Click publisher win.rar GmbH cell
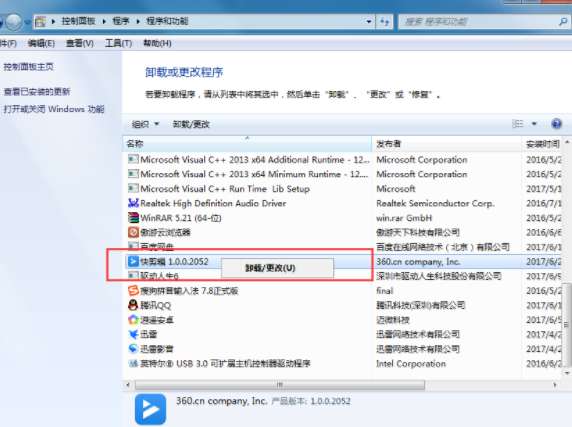Viewport: 572px width, 427px height. click(x=404, y=218)
